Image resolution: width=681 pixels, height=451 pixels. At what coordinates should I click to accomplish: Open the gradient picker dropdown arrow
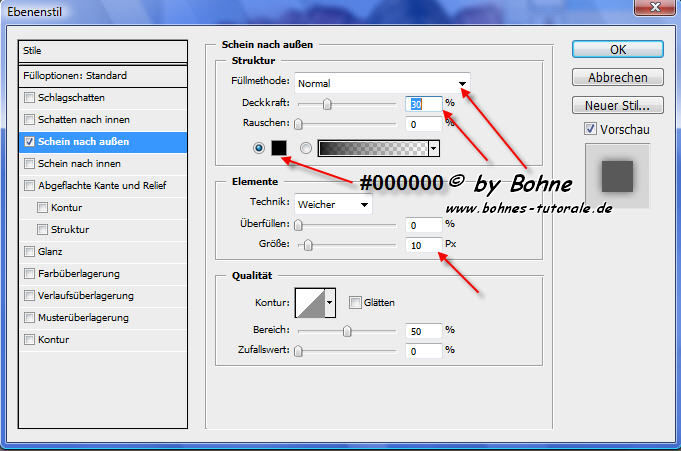tap(434, 149)
